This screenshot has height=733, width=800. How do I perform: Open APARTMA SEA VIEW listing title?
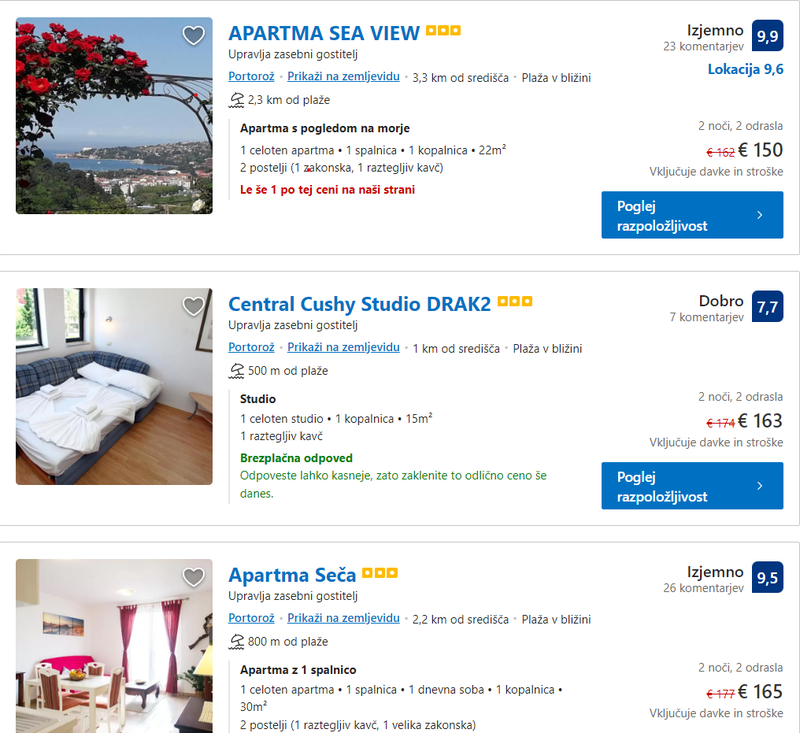click(324, 33)
